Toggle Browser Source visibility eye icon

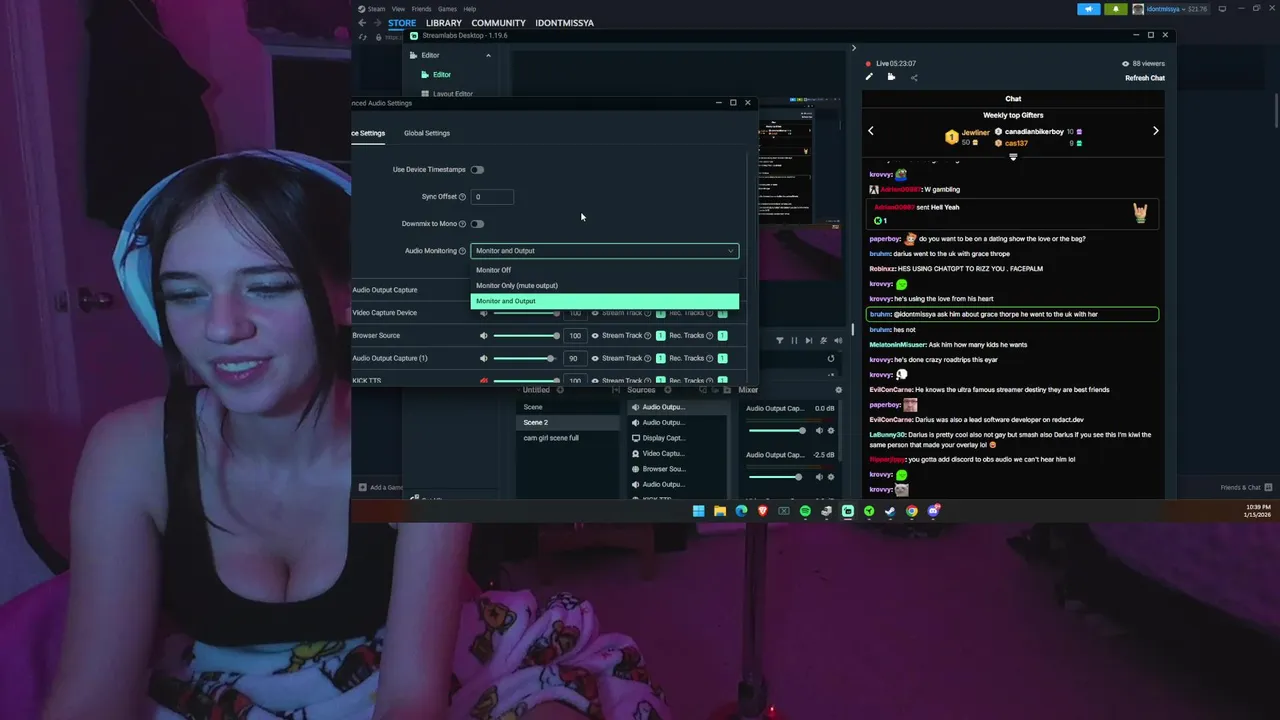[x=595, y=335]
